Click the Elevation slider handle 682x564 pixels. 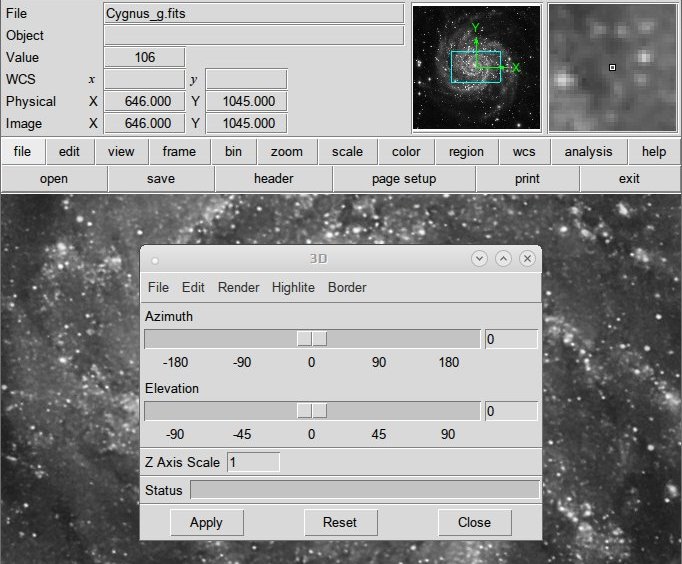click(x=312, y=411)
